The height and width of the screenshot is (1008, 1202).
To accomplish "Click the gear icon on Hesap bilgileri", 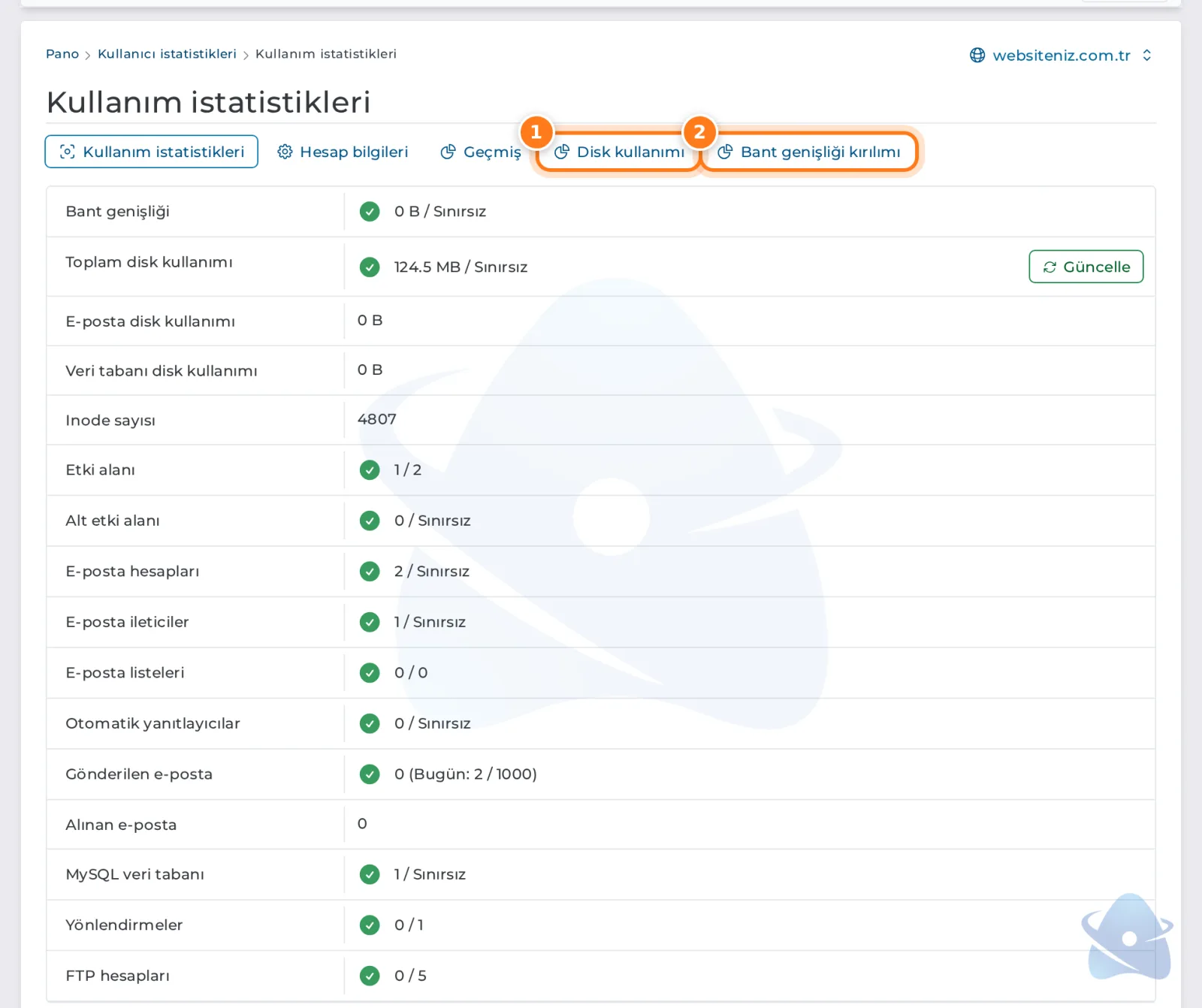I will pyautogui.click(x=285, y=152).
